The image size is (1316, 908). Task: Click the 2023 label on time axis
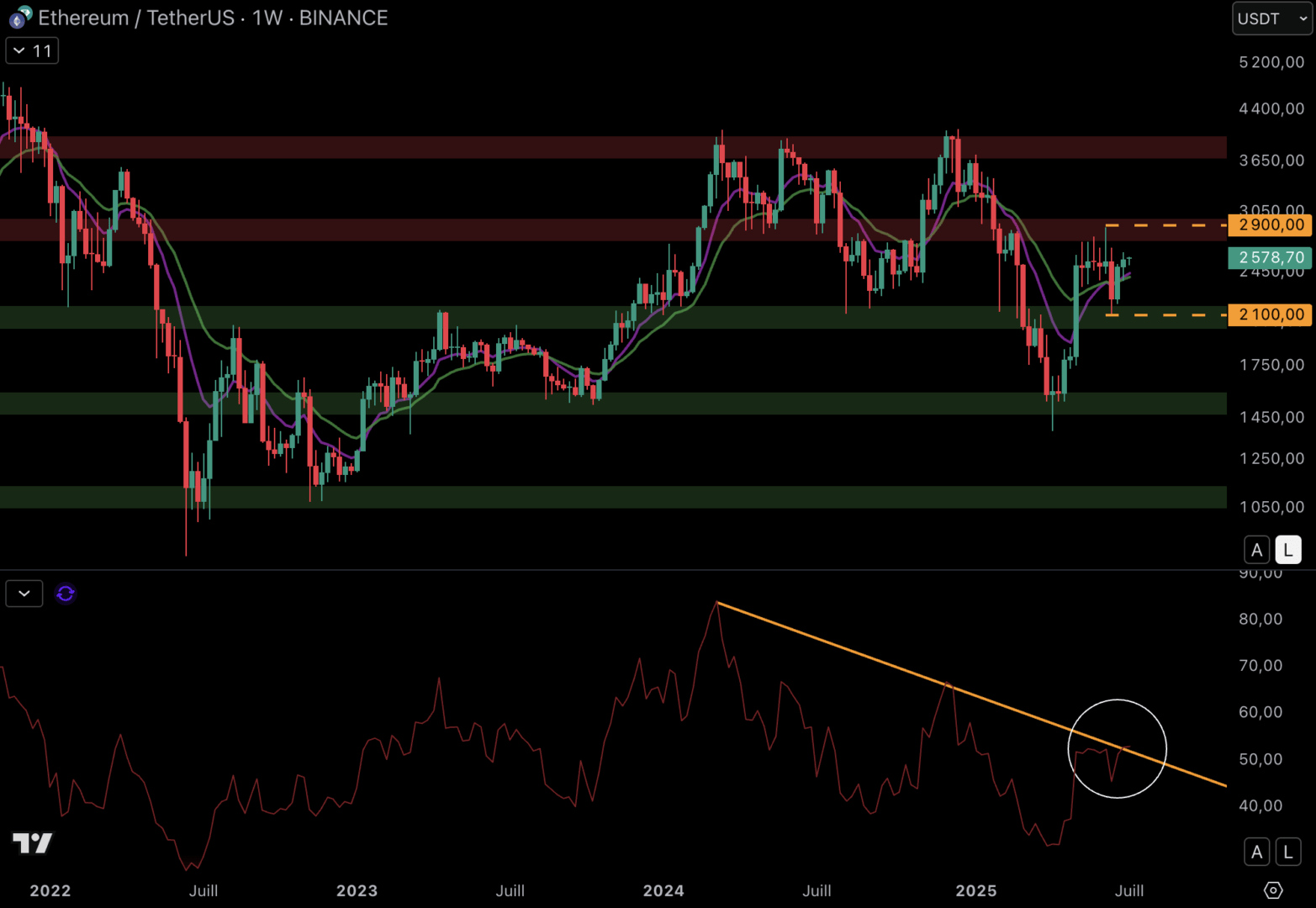pyautogui.click(x=357, y=890)
